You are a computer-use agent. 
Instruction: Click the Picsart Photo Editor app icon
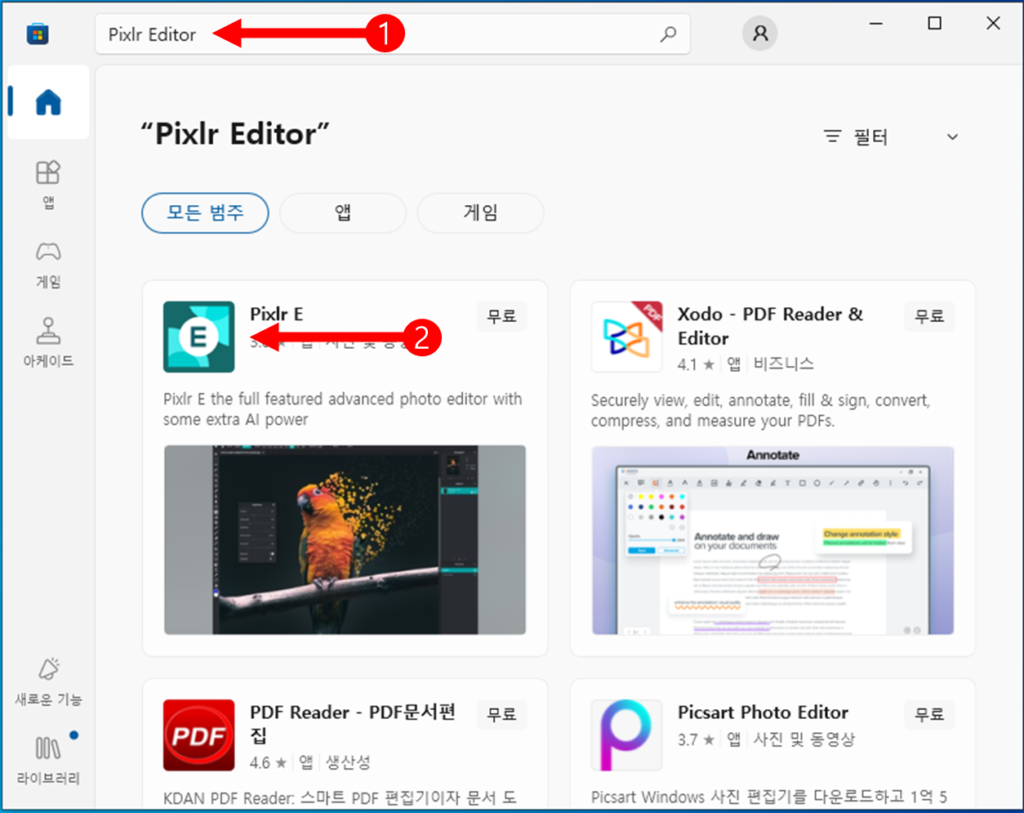click(626, 735)
